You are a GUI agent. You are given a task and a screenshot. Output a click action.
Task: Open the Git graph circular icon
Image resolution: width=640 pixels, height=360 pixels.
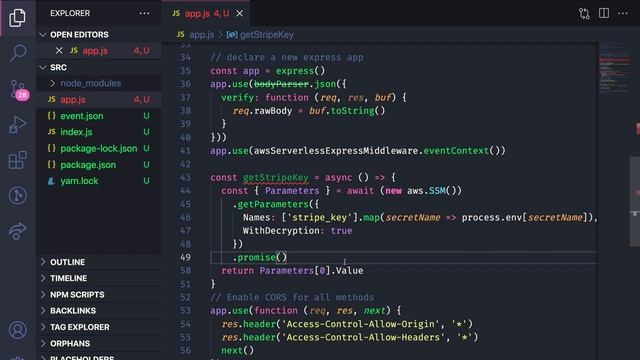(x=18, y=196)
